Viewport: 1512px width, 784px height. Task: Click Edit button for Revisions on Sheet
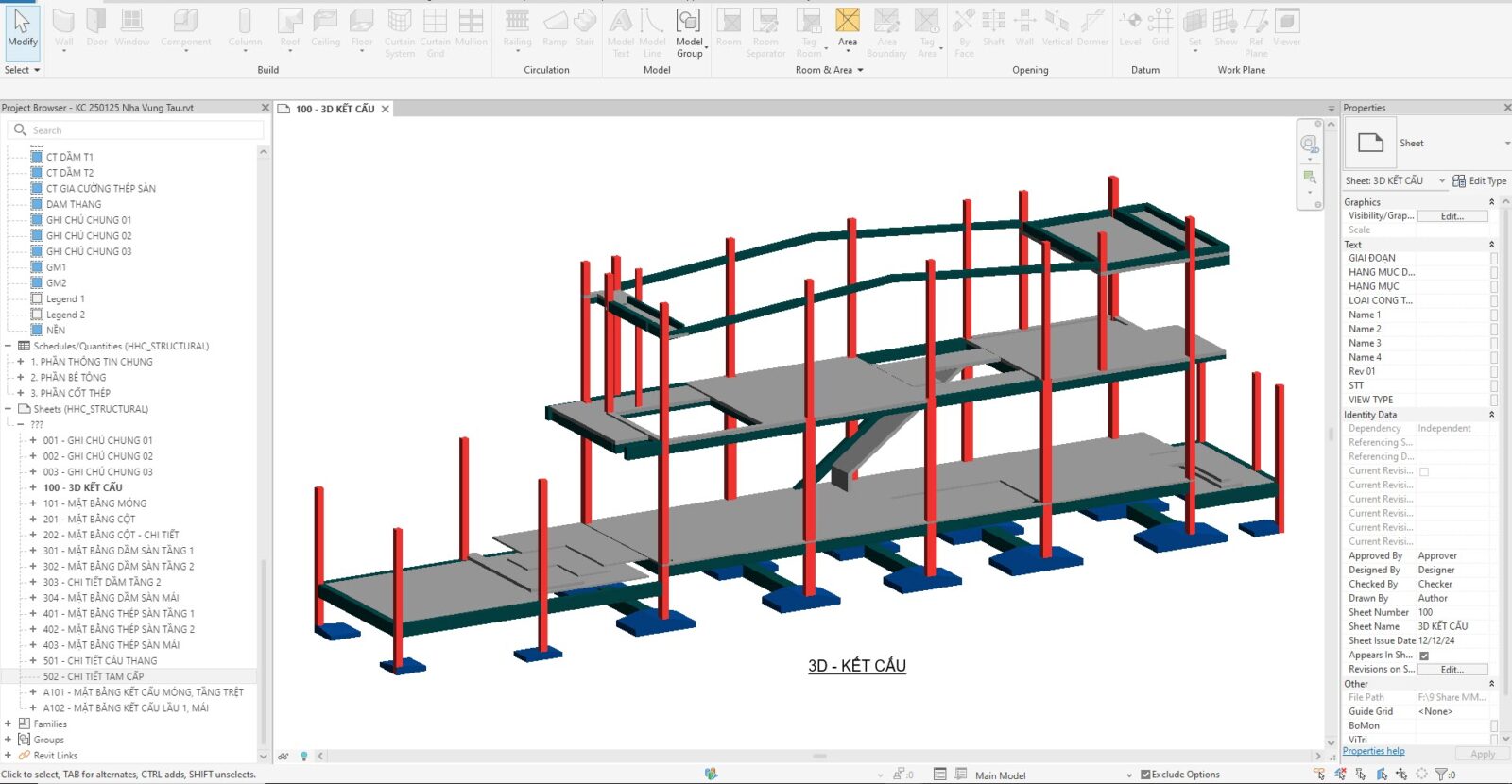point(1452,670)
